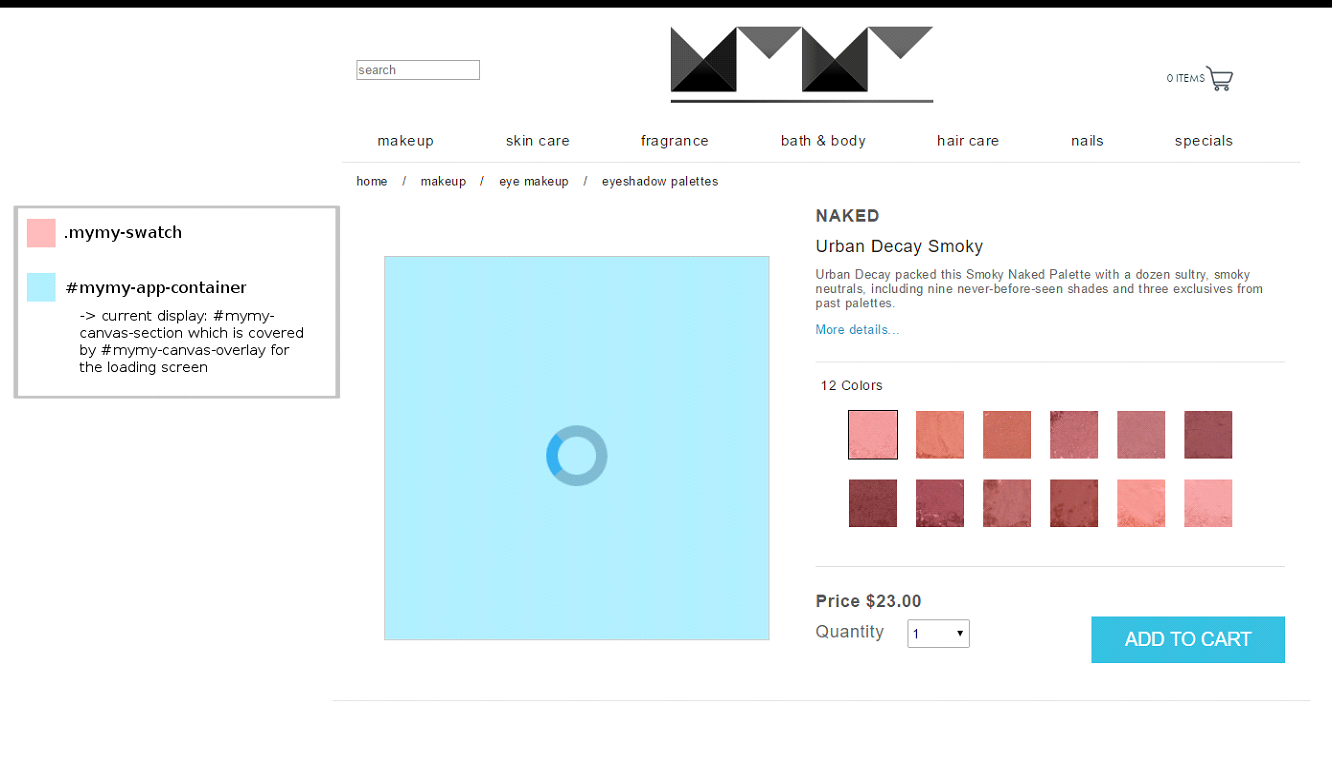Go to eye makeup breadcrumb
Screen dimensions: 1332x763
[x=534, y=181]
